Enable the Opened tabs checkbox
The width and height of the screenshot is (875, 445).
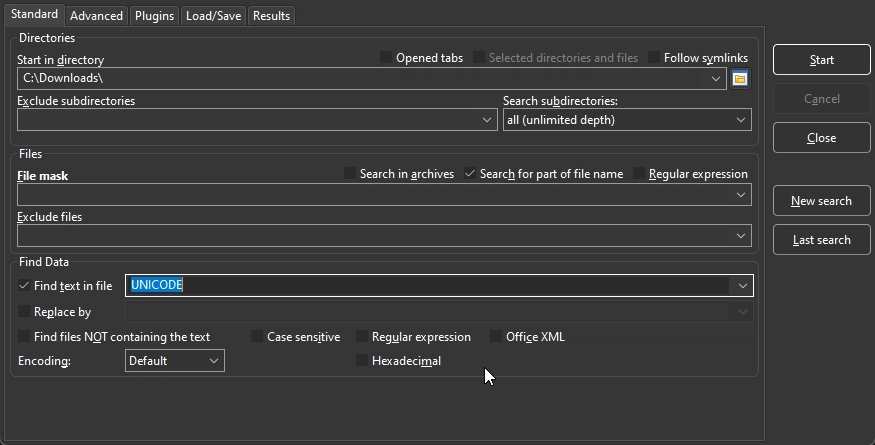pos(386,58)
